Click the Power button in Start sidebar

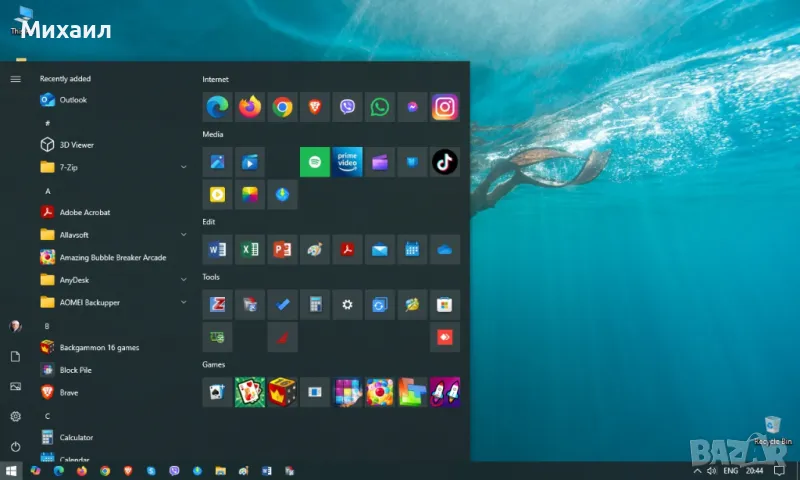[x=15, y=446]
